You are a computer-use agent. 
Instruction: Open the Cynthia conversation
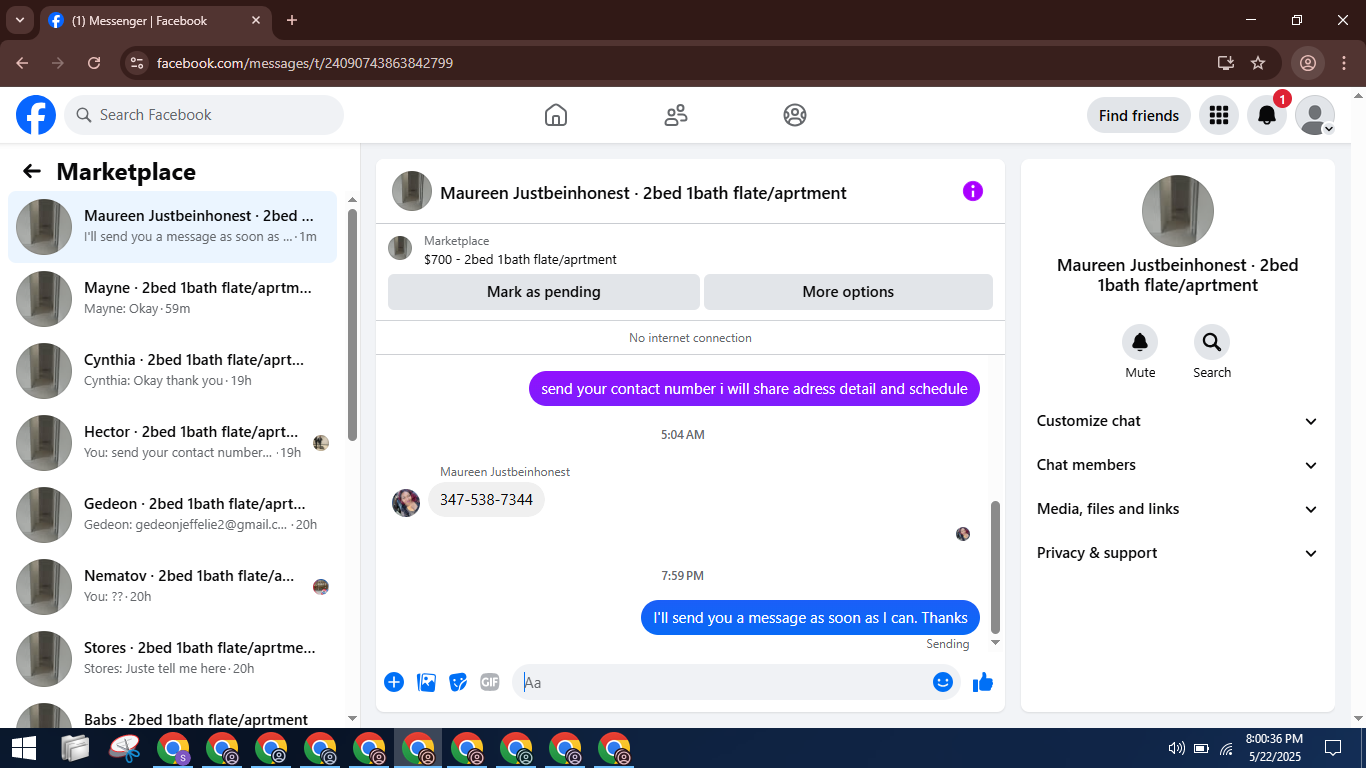click(x=172, y=371)
